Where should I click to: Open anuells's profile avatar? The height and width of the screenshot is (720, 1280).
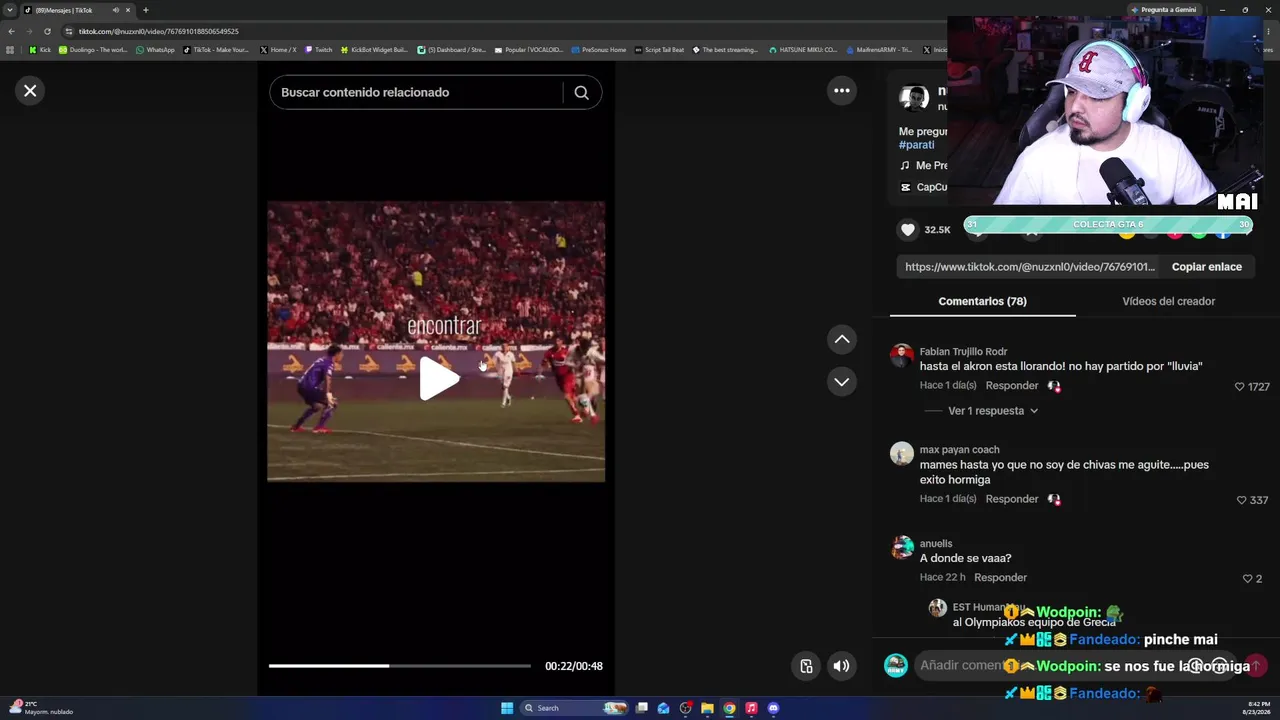tap(902, 548)
